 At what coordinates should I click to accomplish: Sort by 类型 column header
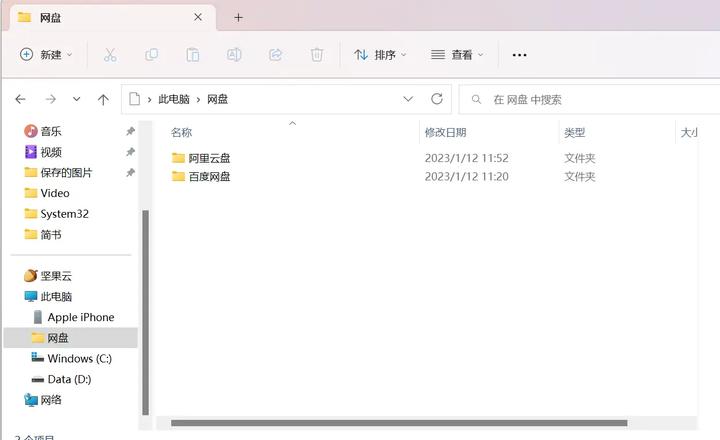[574, 132]
